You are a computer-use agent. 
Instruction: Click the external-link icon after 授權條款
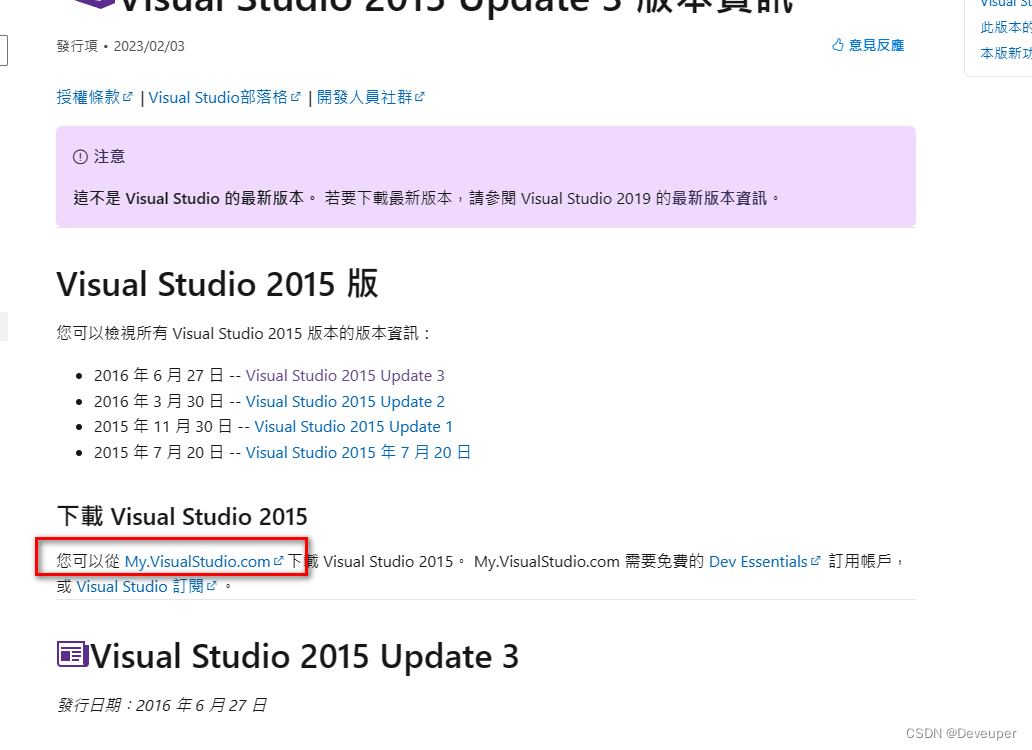pyautogui.click(x=128, y=96)
